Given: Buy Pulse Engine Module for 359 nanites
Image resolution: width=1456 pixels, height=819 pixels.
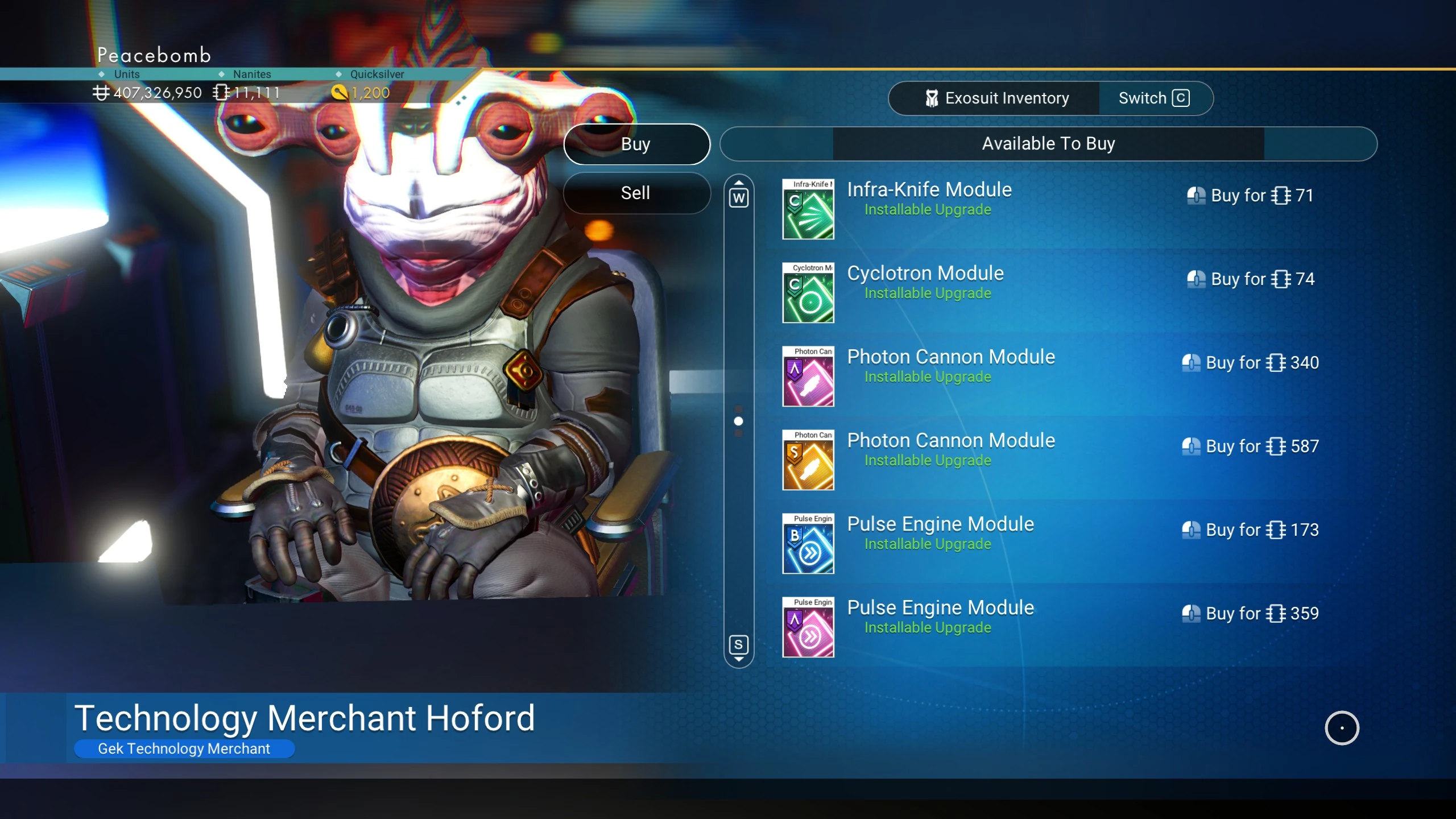Looking at the screenshot, I should coord(1250,613).
